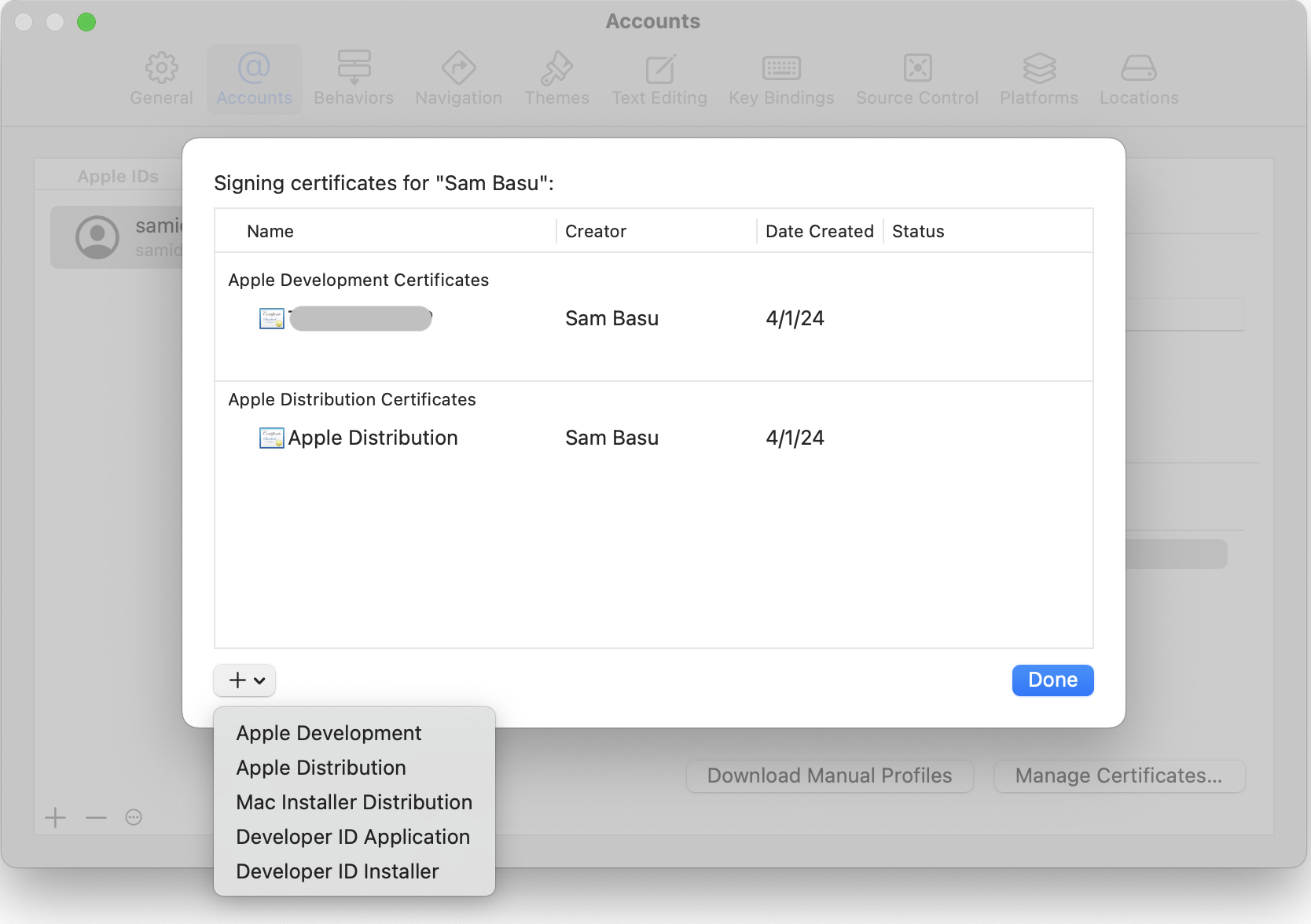This screenshot has height=924, width=1311.
Task: Open the Themes paintbrush icon
Action: tap(556, 68)
